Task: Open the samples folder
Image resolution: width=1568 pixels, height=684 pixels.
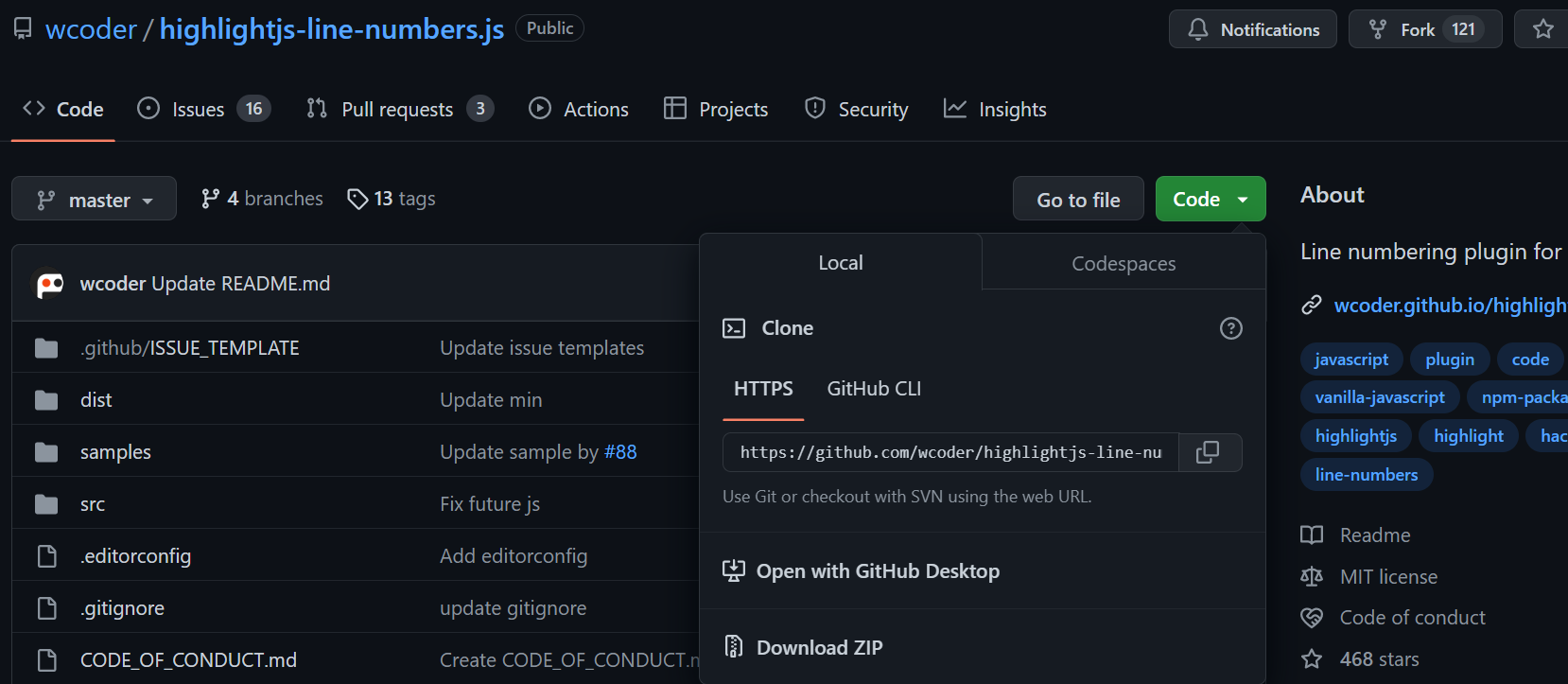Action: click(115, 452)
